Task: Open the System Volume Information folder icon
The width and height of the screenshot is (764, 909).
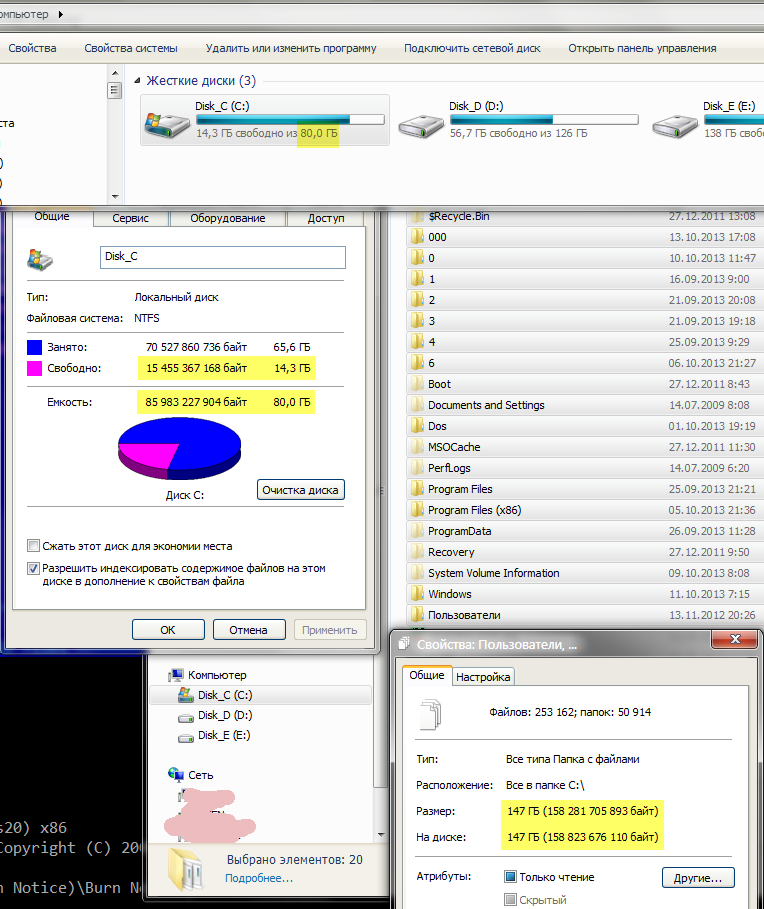Action: 417,572
